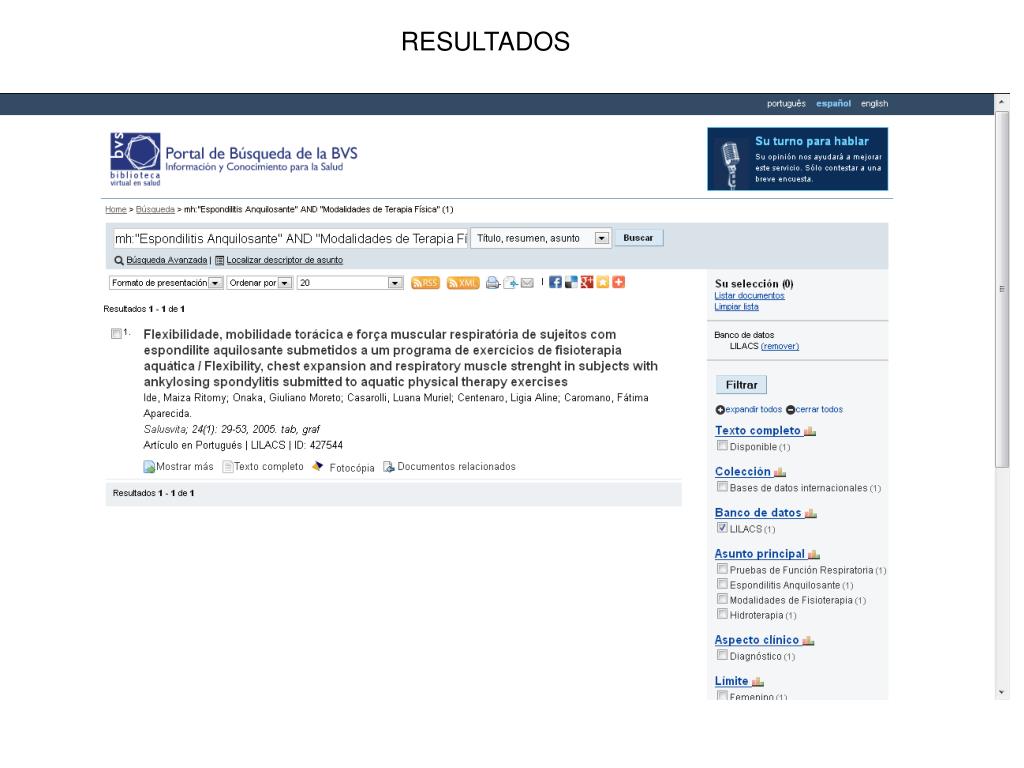Viewport: 1024px width, 768px height.
Task: Expand the Colección filter heading
Action: coord(743,472)
